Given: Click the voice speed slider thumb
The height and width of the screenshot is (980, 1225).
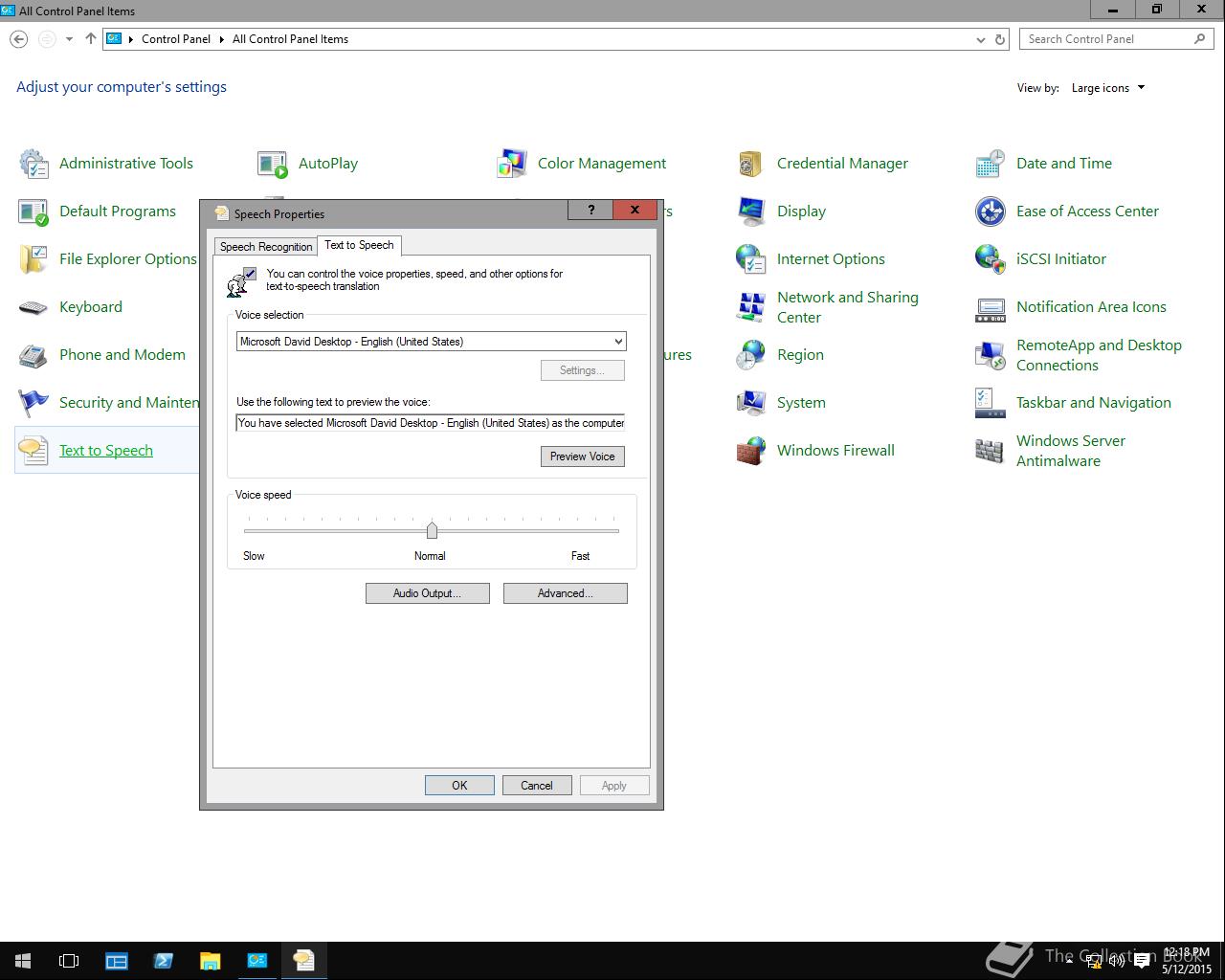Looking at the screenshot, I should pyautogui.click(x=432, y=530).
